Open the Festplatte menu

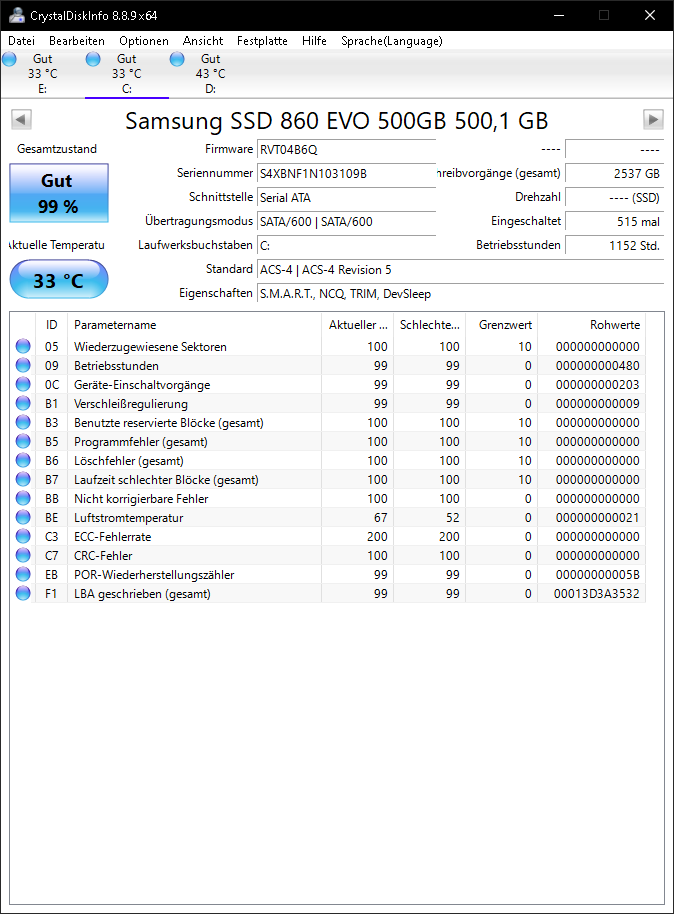(x=262, y=41)
